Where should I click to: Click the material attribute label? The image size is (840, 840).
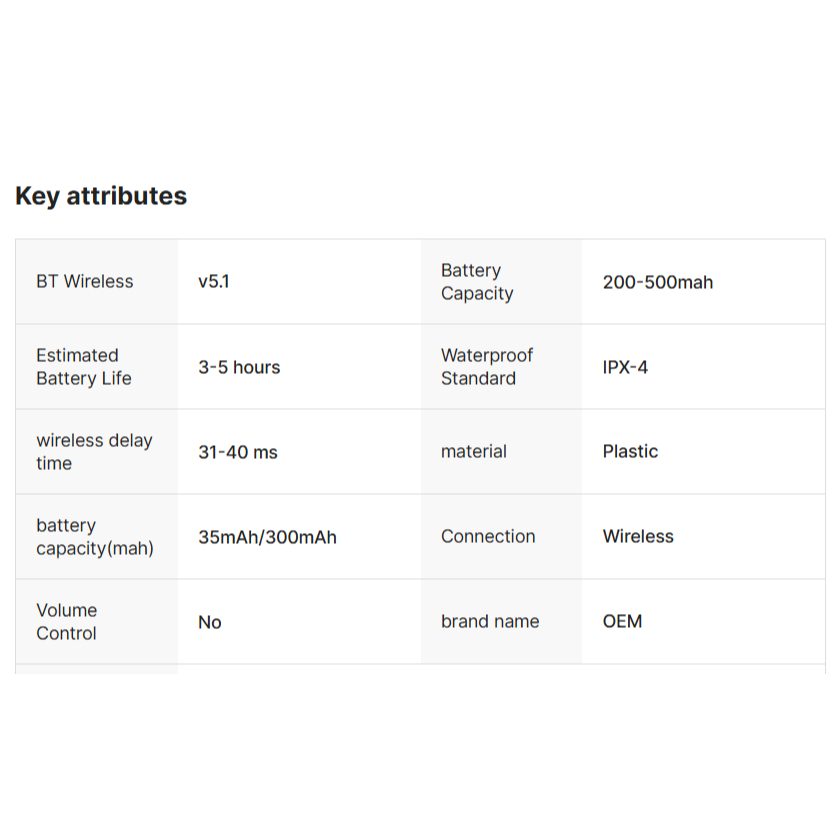pyautogui.click(x=474, y=452)
